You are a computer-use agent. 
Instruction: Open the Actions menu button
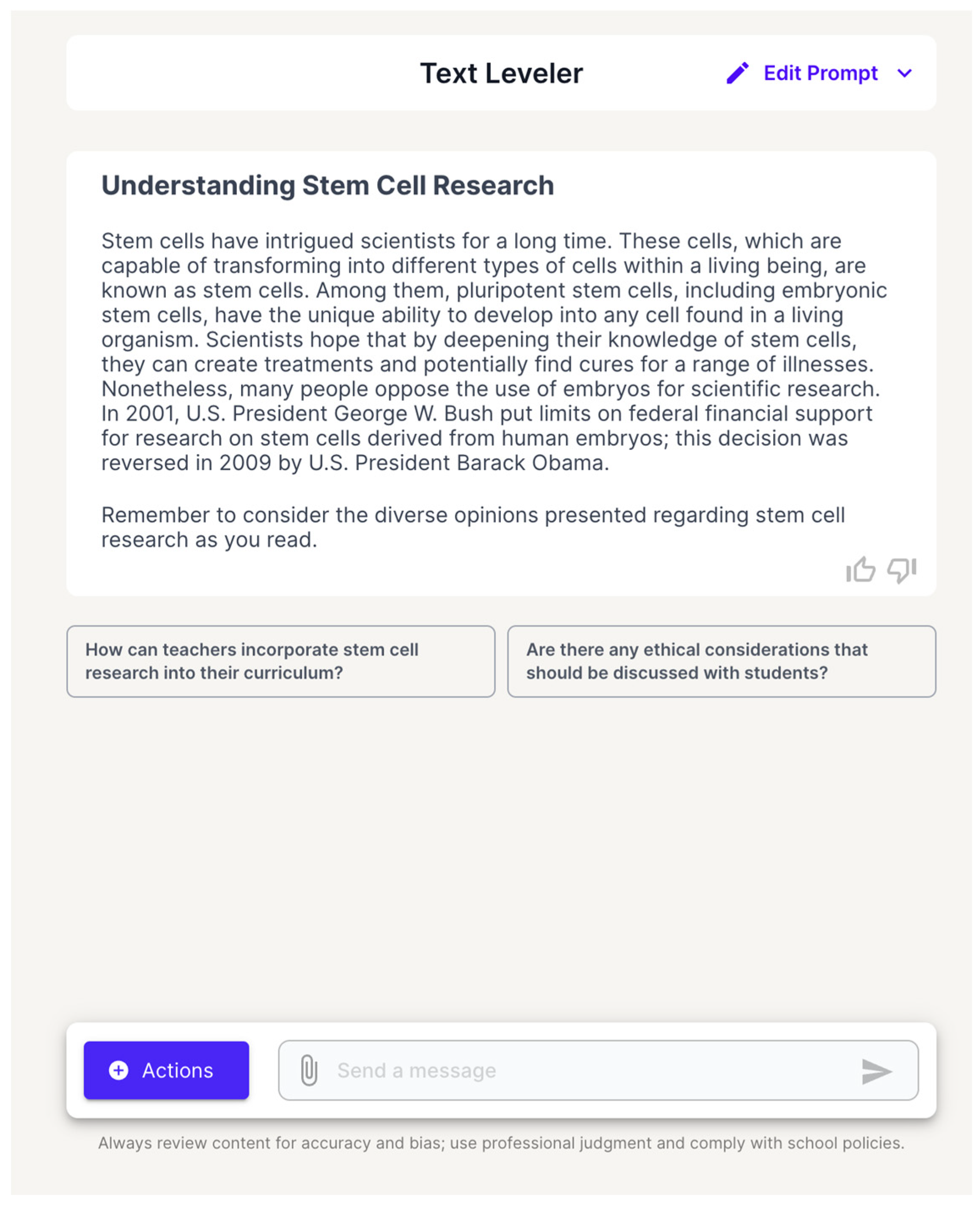(166, 1070)
